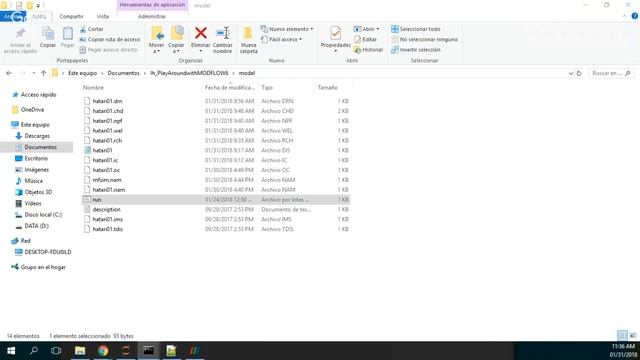Sort by Fecha de modificación column
Image resolution: width=640 pixels, height=360 pixels.
[229, 87]
